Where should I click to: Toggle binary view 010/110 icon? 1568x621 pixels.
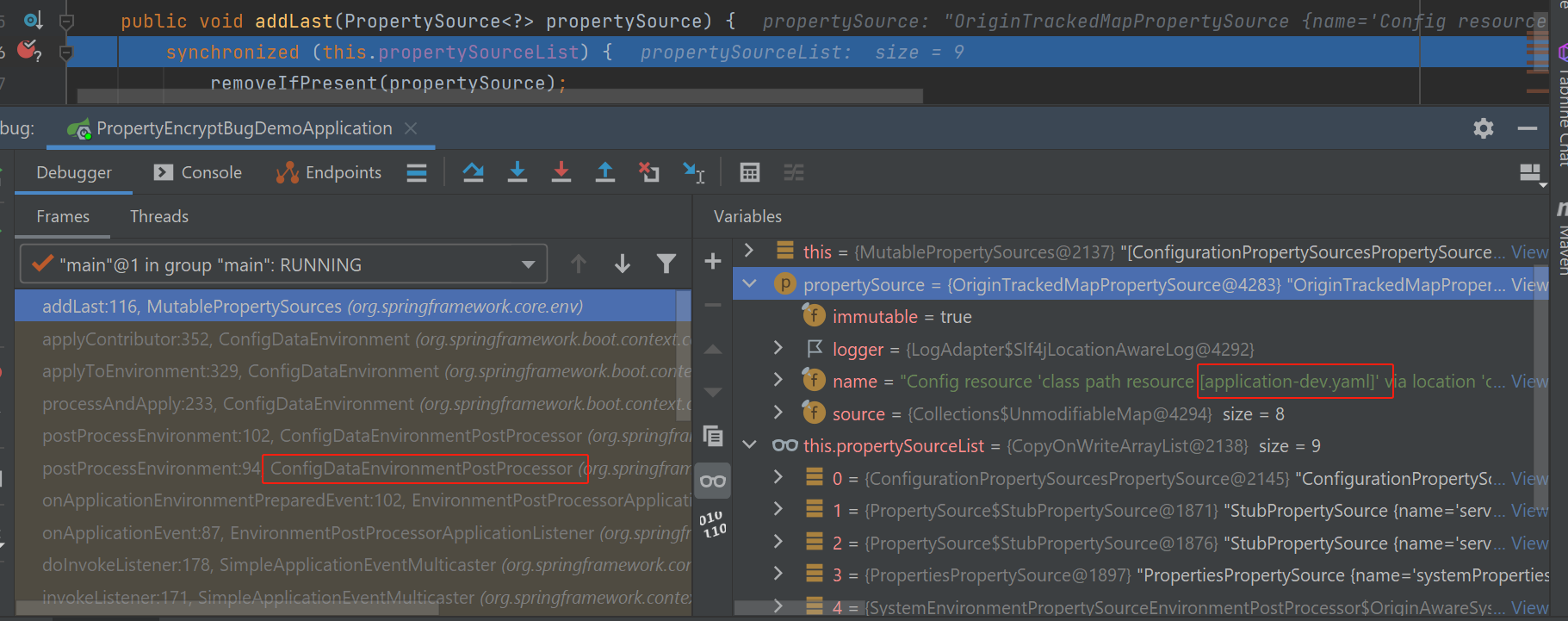click(713, 524)
